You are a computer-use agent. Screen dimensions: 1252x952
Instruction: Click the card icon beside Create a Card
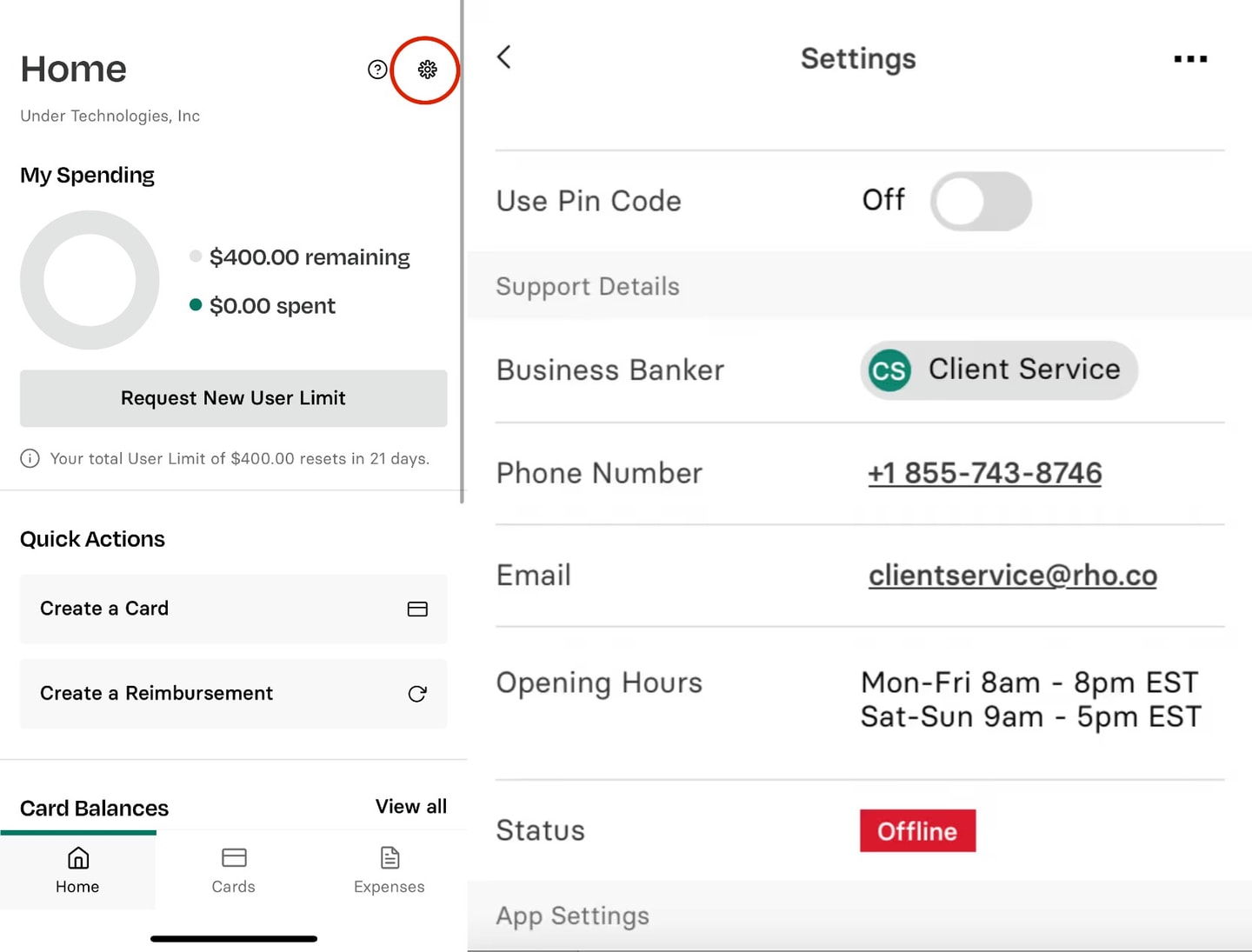tap(417, 609)
